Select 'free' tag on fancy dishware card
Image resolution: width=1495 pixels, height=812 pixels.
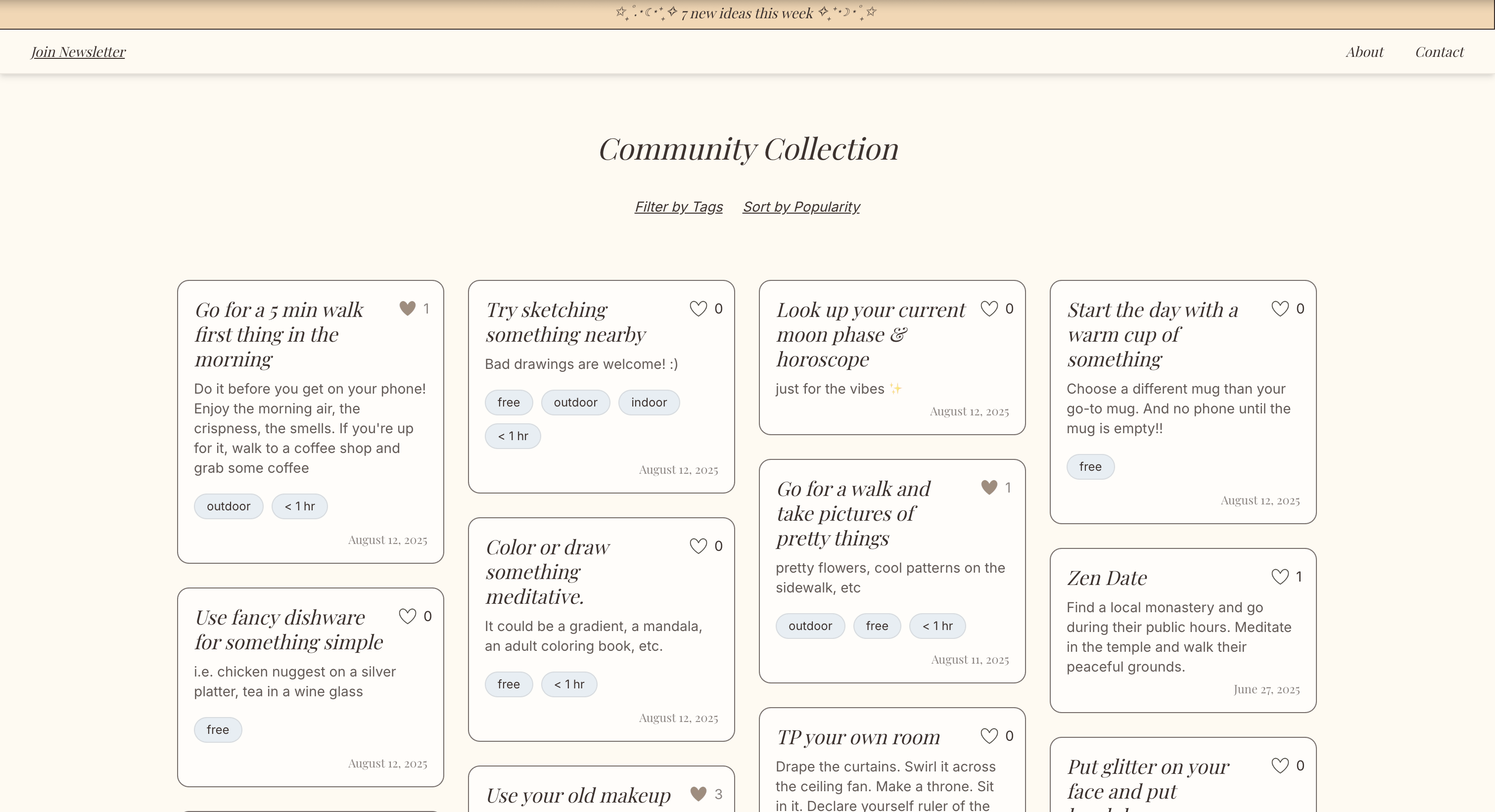point(218,729)
